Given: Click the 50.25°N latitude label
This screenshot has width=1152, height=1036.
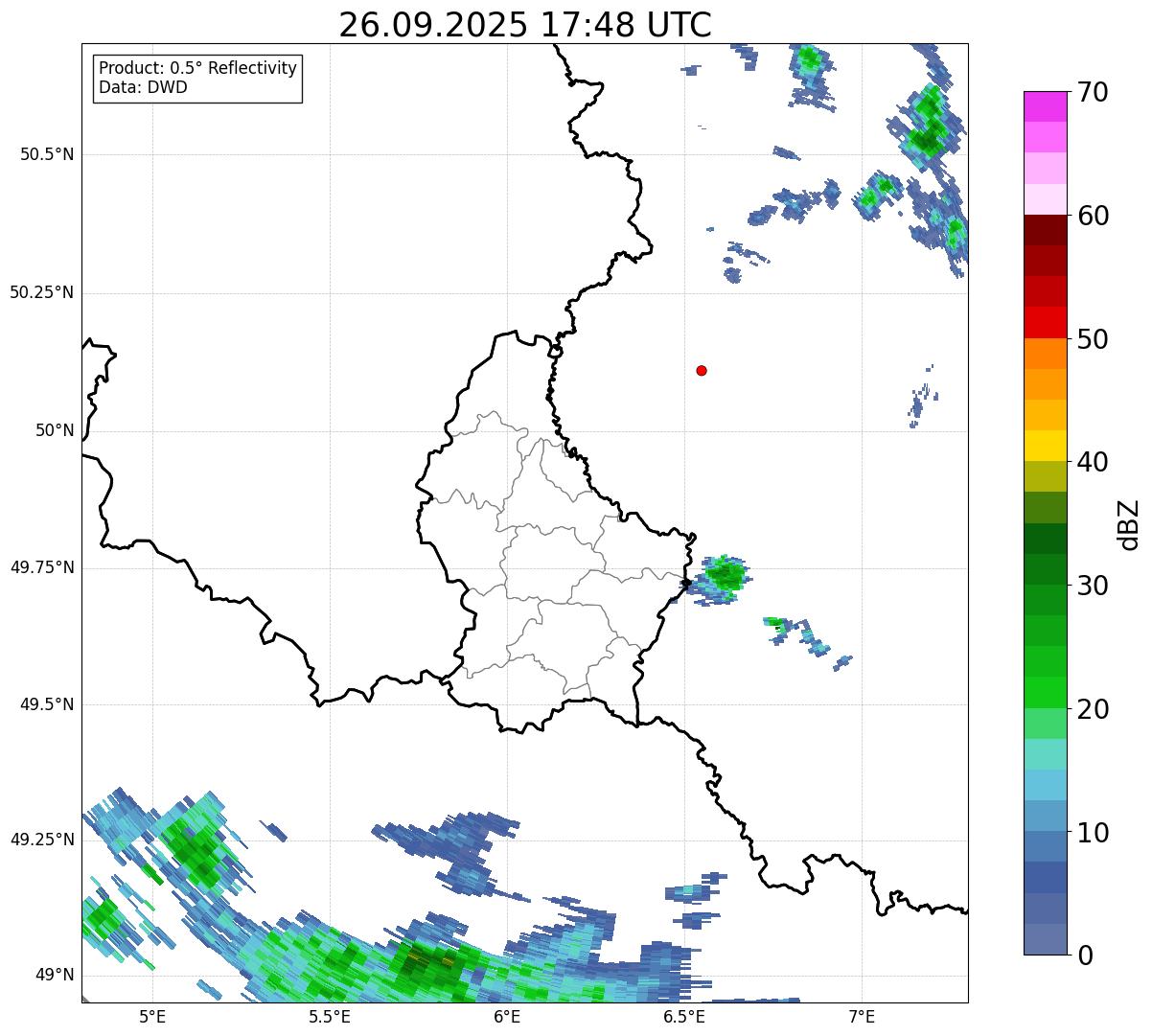Looking at the screenshot, I should pos(42,292).
